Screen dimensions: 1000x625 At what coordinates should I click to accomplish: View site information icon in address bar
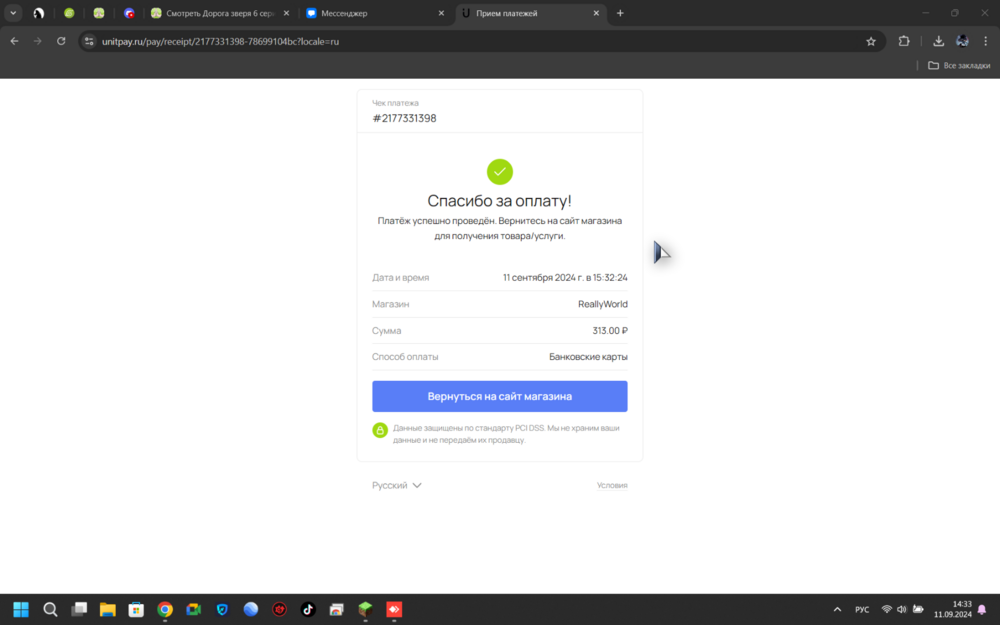[89, 41]
